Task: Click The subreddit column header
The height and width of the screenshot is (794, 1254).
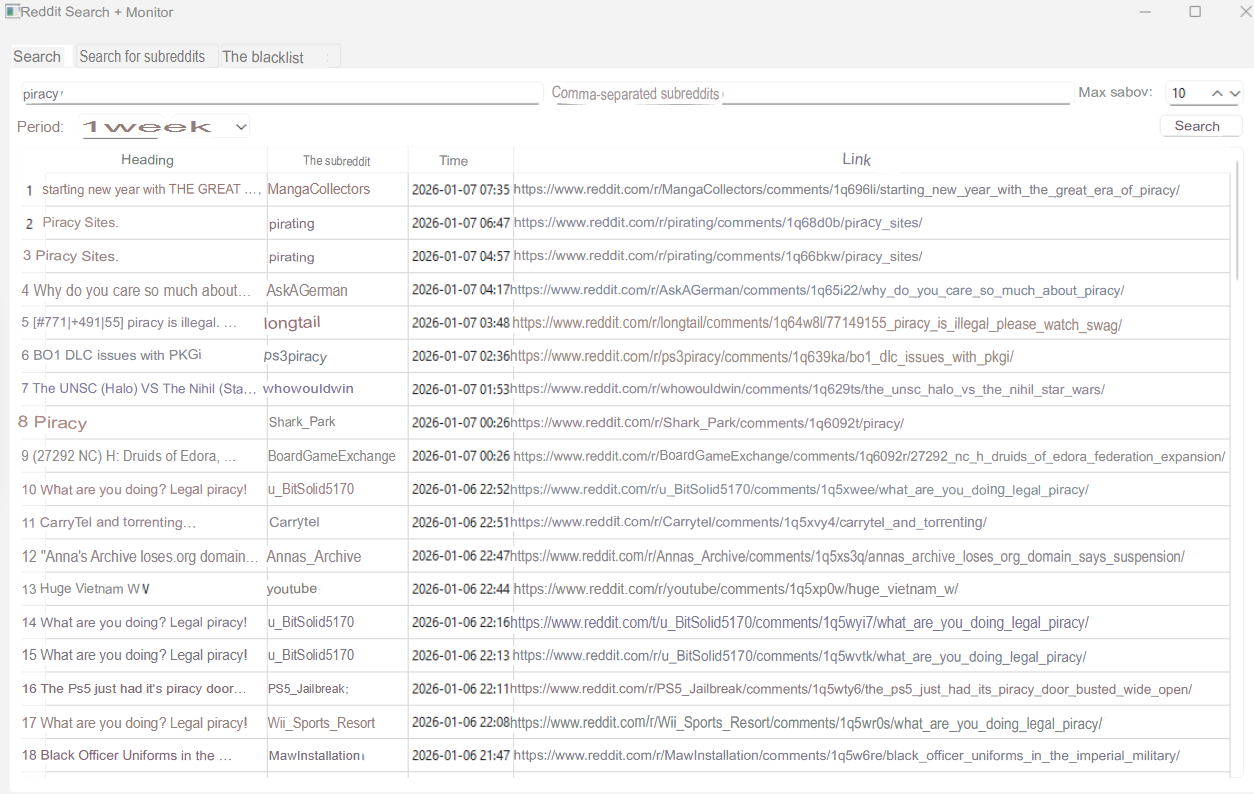Action: pos(337,160)
